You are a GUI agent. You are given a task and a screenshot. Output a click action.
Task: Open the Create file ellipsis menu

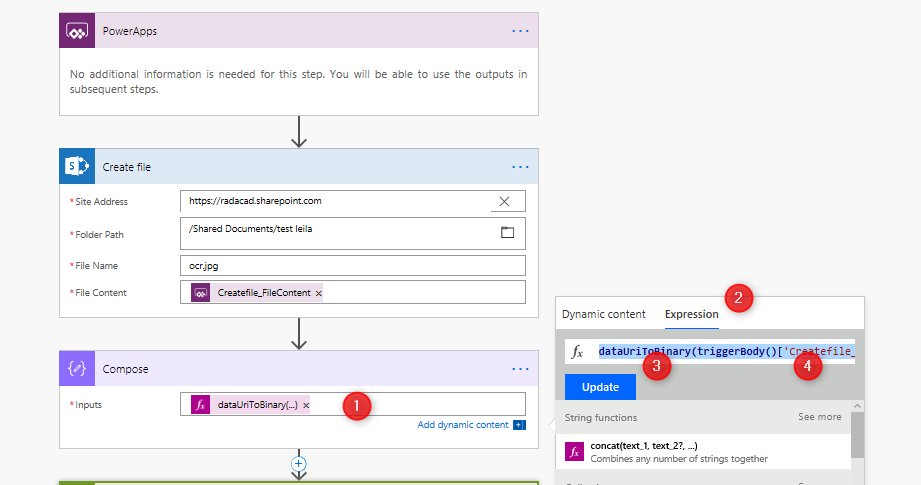(x=520, y=167)
